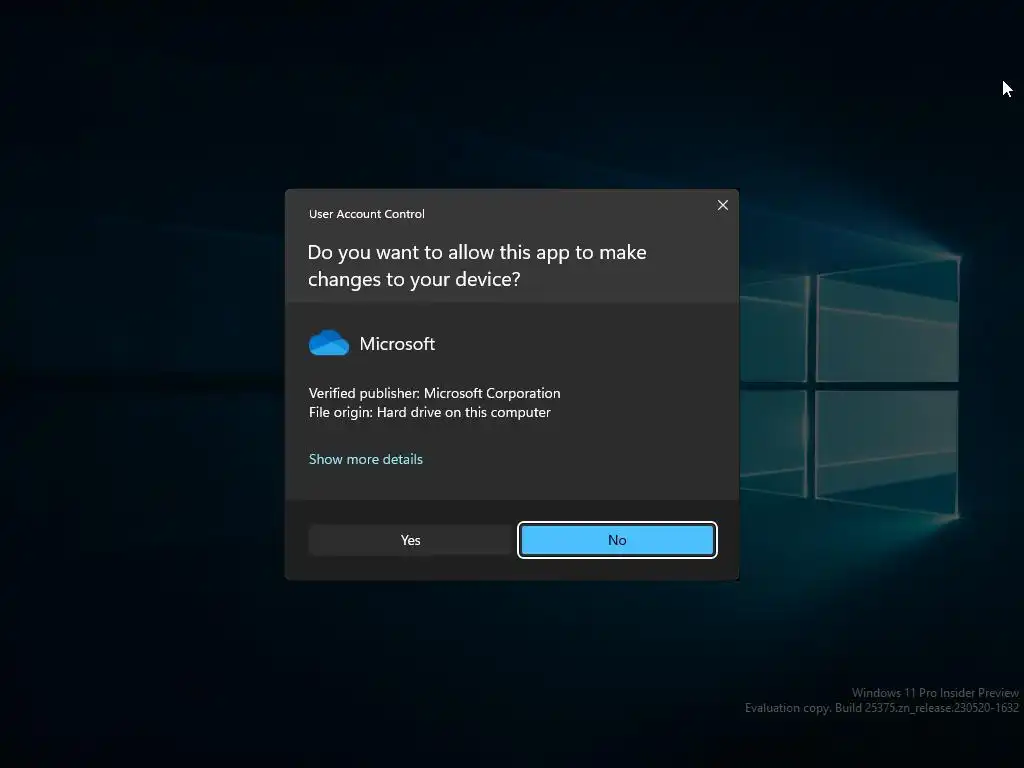Click the OneDrive cloud icon
The height and width of the screenshot is (768, 1024).
coord(328,343)
